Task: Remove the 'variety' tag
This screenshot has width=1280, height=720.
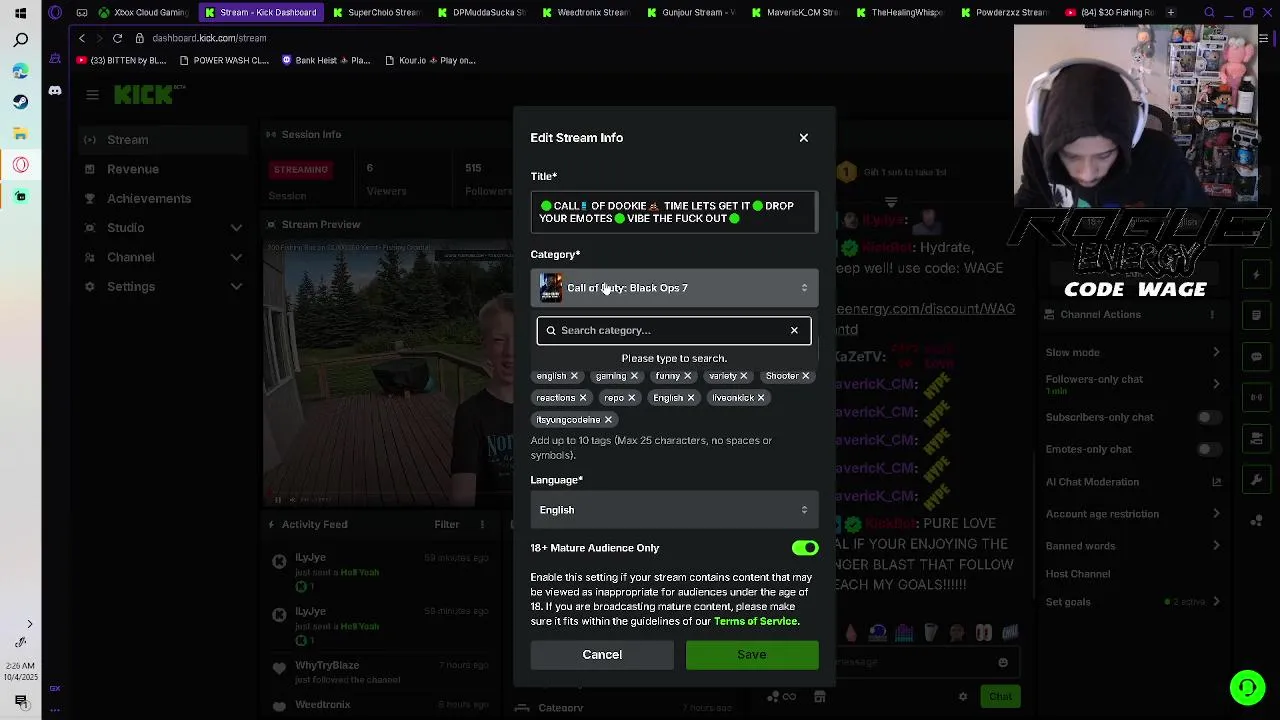Action: [x=743, y=376]
